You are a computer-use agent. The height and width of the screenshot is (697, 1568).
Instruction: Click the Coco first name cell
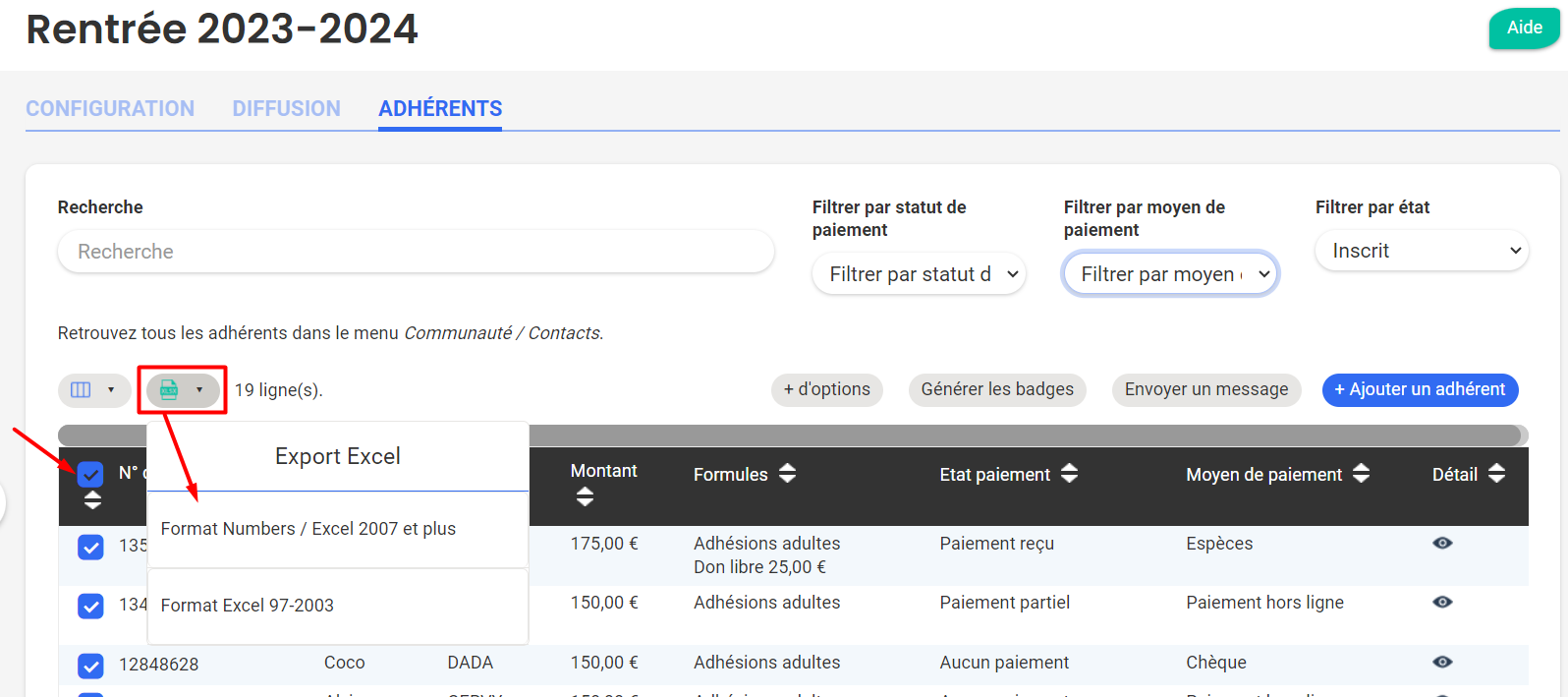click(344, 663)
